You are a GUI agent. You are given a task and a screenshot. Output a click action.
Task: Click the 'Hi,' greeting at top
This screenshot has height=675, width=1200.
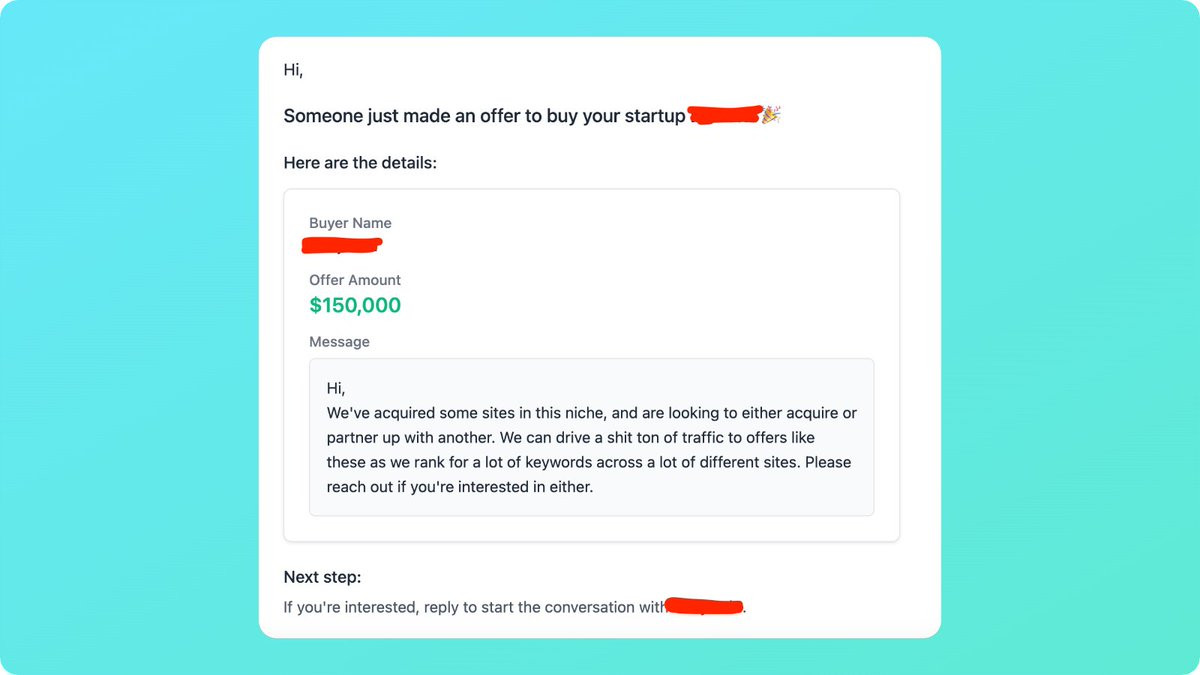pos(293,70)
